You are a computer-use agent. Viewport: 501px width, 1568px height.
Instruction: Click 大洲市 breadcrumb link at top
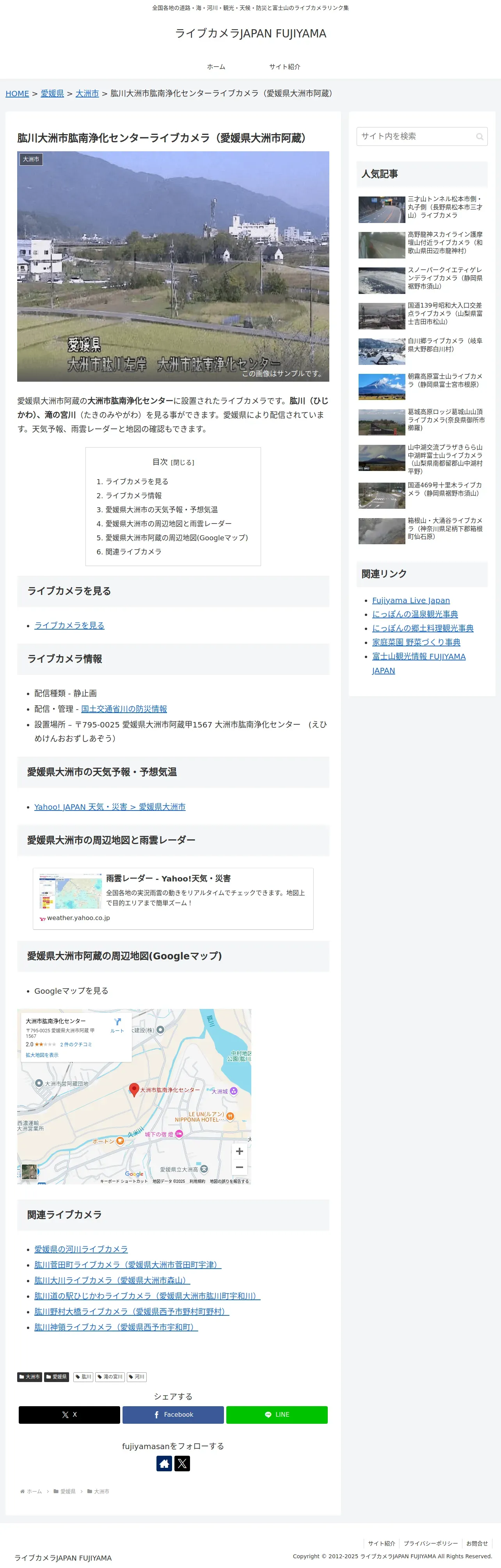click(x=87, y=94)
